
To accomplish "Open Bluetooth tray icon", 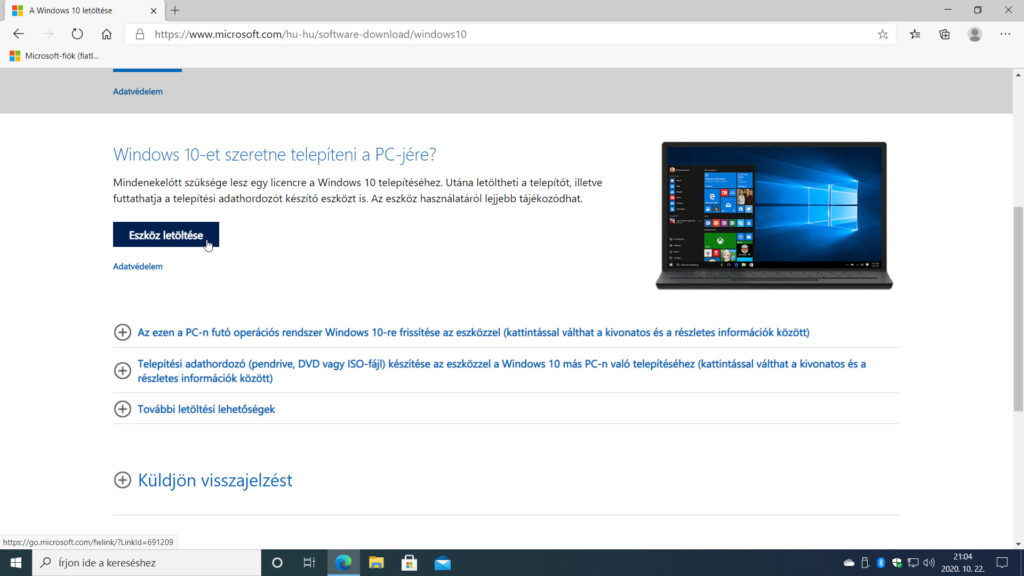I will pos(880,562).
